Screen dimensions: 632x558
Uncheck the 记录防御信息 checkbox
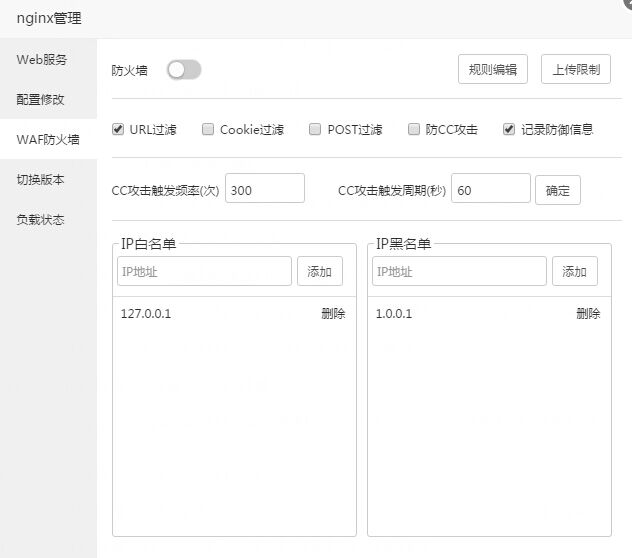(x=509, y=129)
